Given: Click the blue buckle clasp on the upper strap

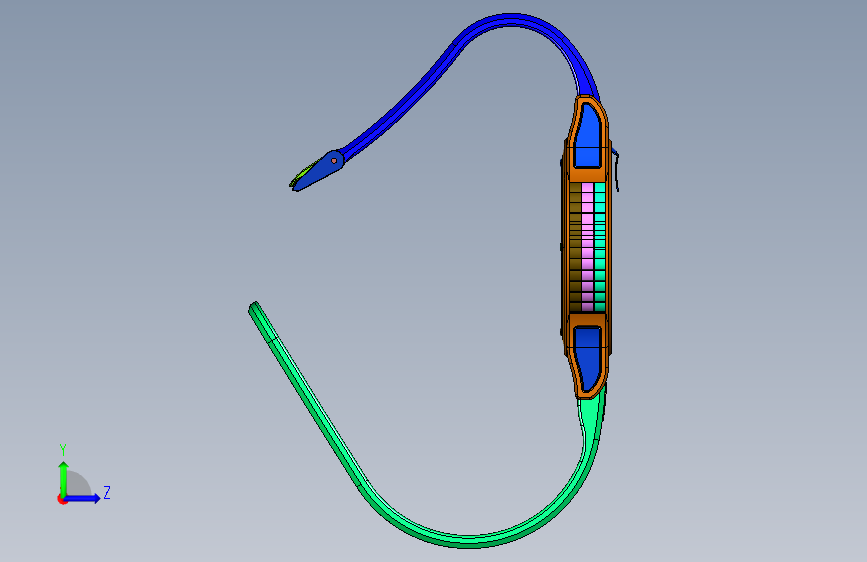Looking at the screenshot, I should click(318, 171).
